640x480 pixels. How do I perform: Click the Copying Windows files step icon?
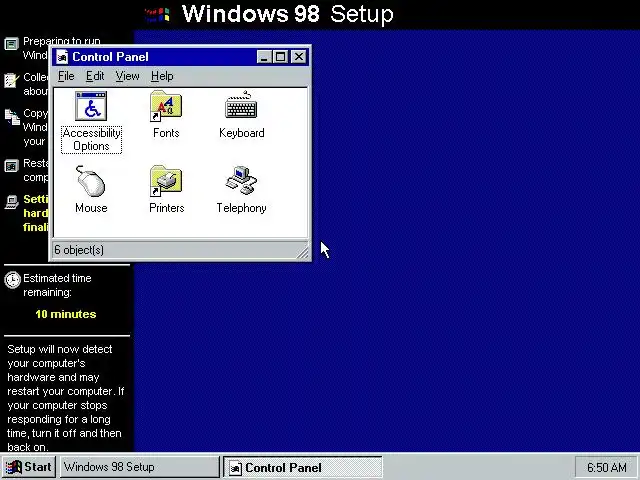[x=12, y=117]
